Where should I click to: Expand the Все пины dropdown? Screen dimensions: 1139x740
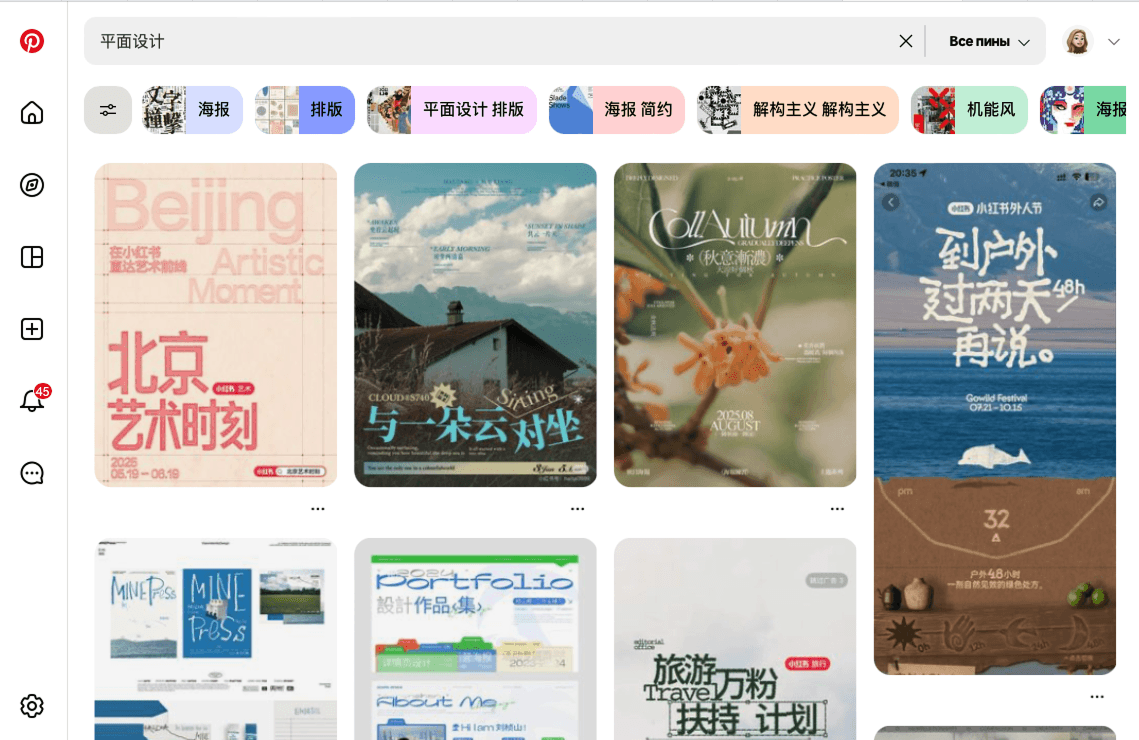tap(988, 42)
